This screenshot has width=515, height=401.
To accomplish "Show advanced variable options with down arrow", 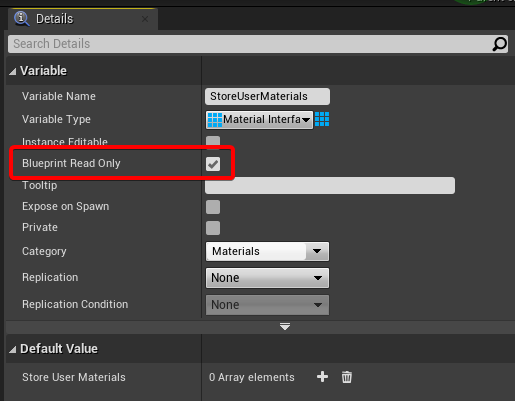I will [x=285, y=326].
